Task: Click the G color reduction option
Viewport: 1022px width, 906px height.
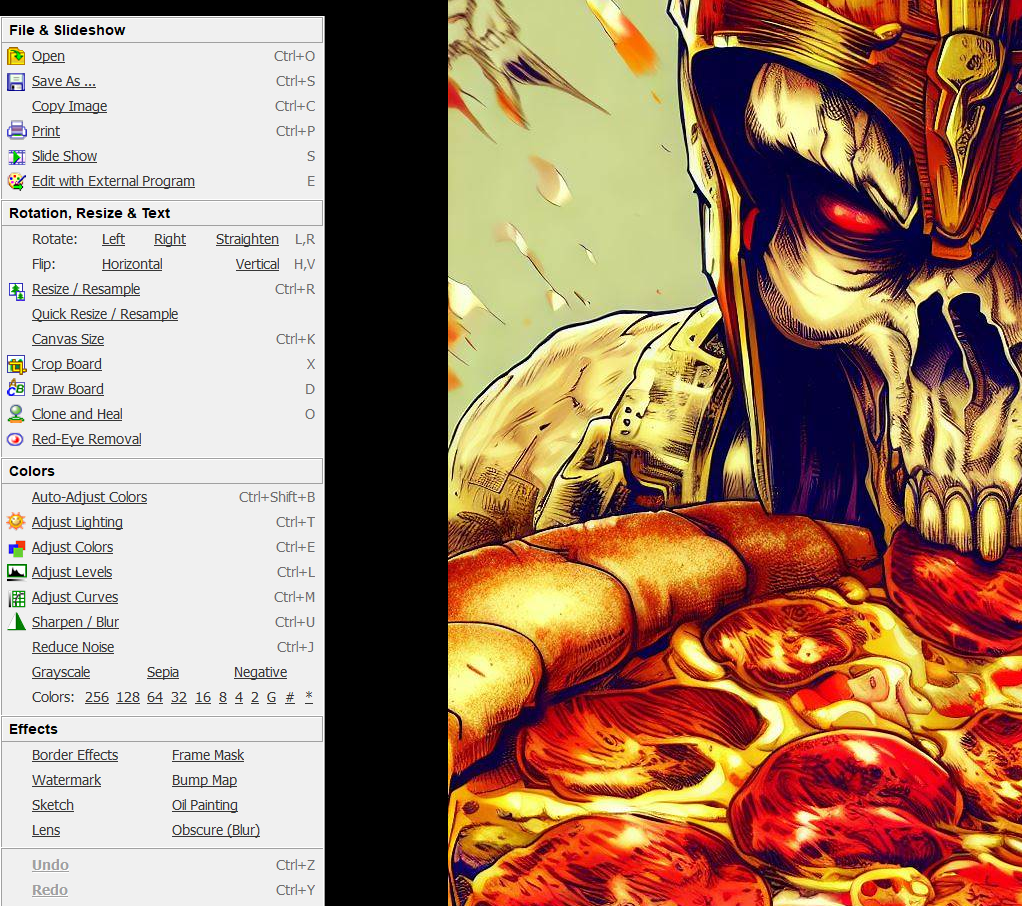Action: (271, 697)
